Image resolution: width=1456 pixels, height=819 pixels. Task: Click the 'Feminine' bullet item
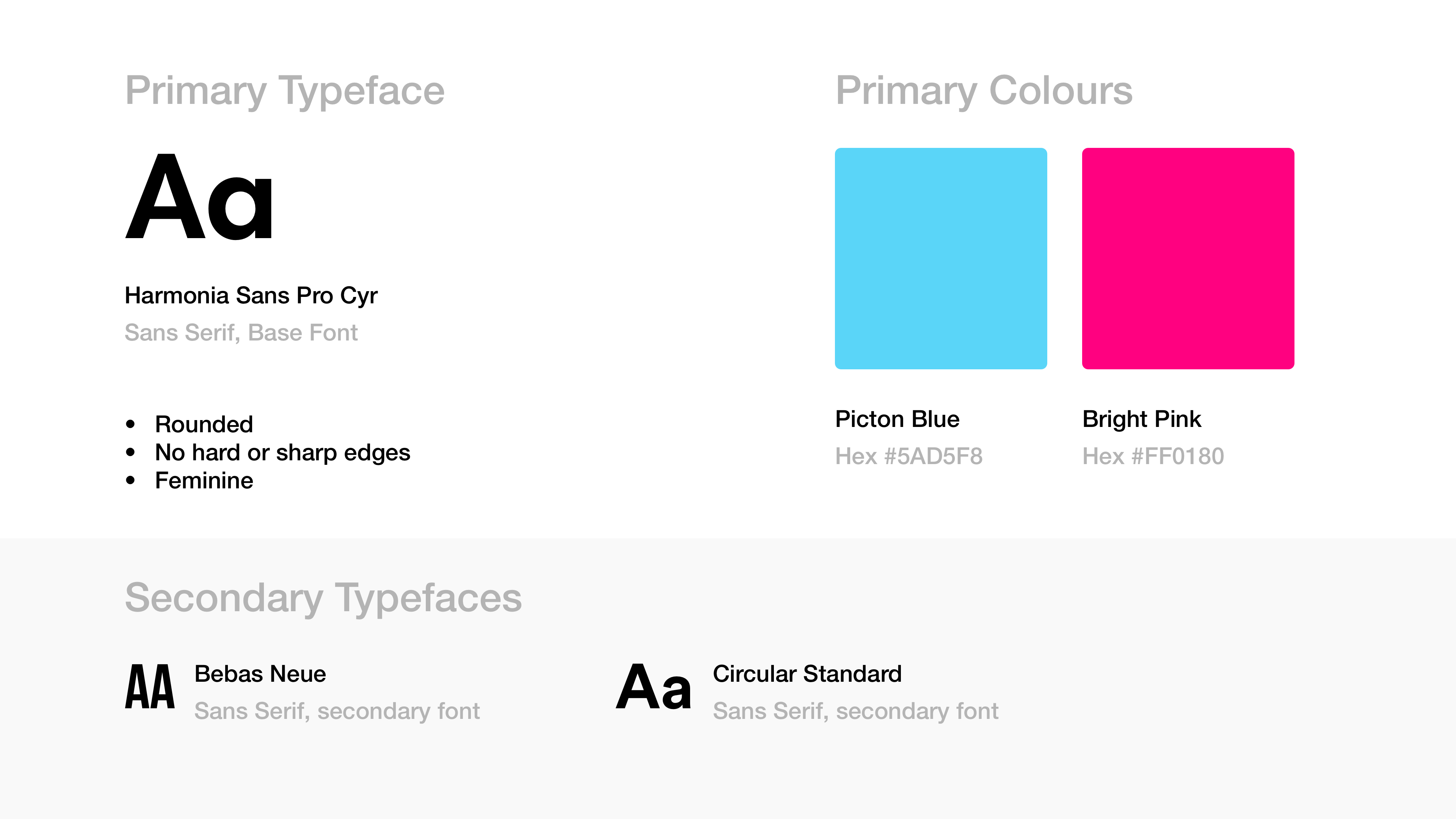[204, 480]
